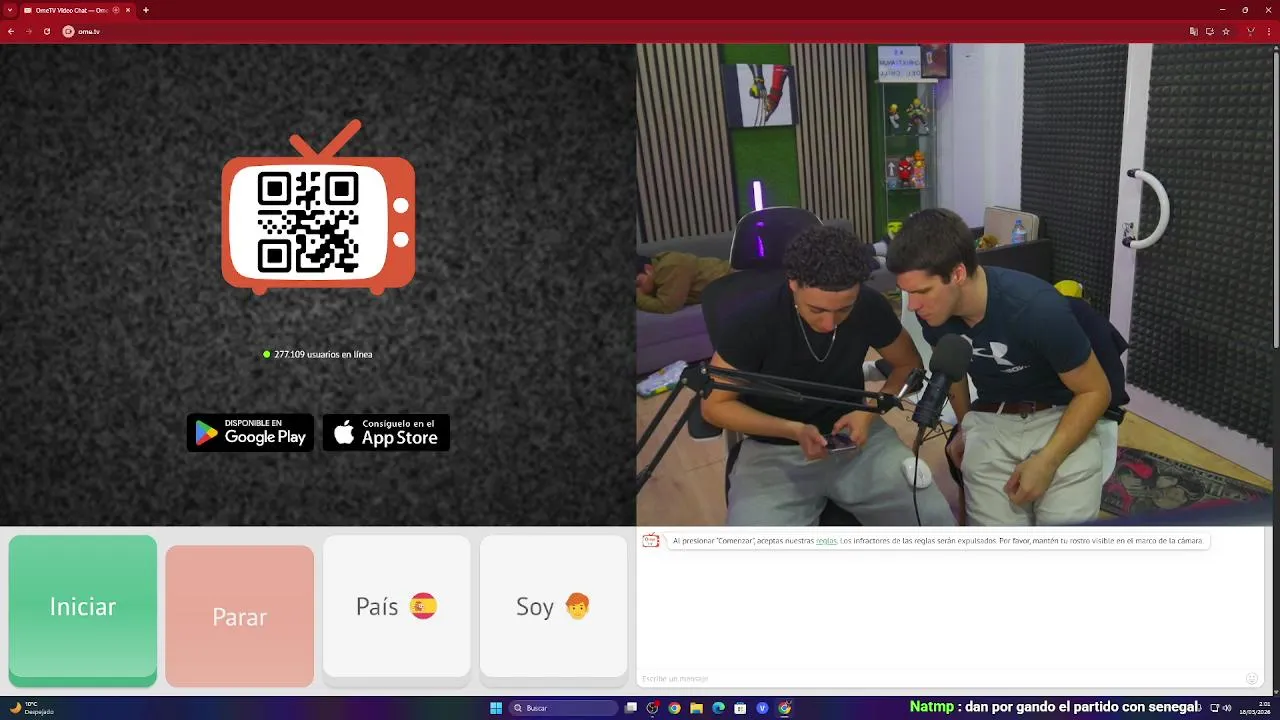Screen dimensions: 1280x720
Task: Open Microsoft Edge from the taskbar
Action: 718,708
